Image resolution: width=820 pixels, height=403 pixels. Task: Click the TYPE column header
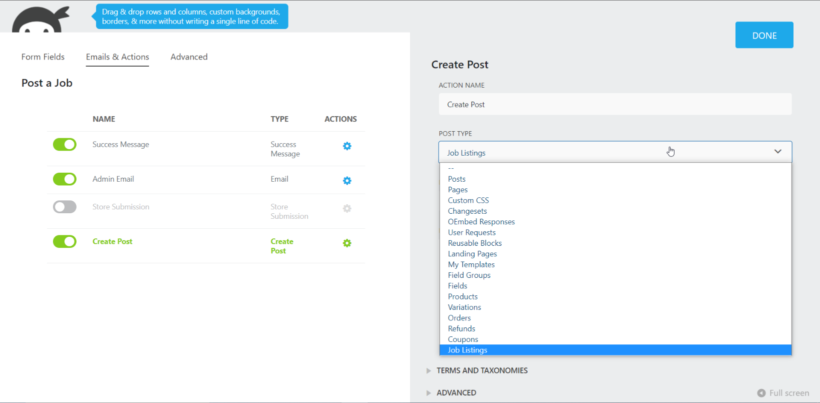point(279,119)
